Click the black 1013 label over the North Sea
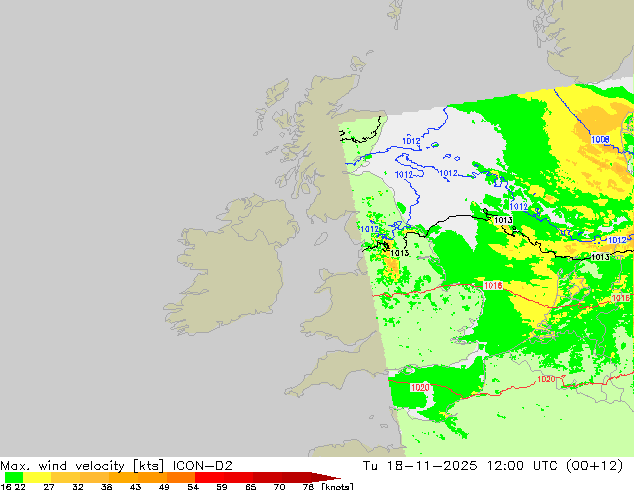 click(x=503, y=220)
